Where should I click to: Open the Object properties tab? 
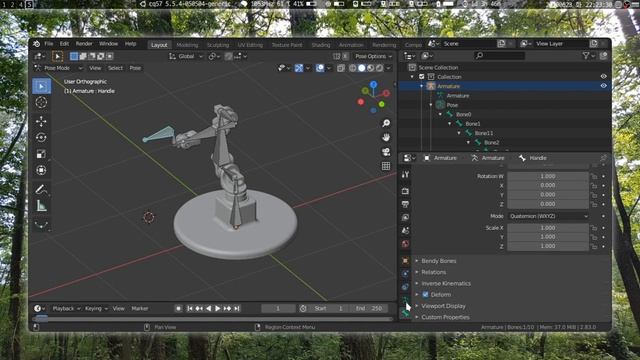405,260
